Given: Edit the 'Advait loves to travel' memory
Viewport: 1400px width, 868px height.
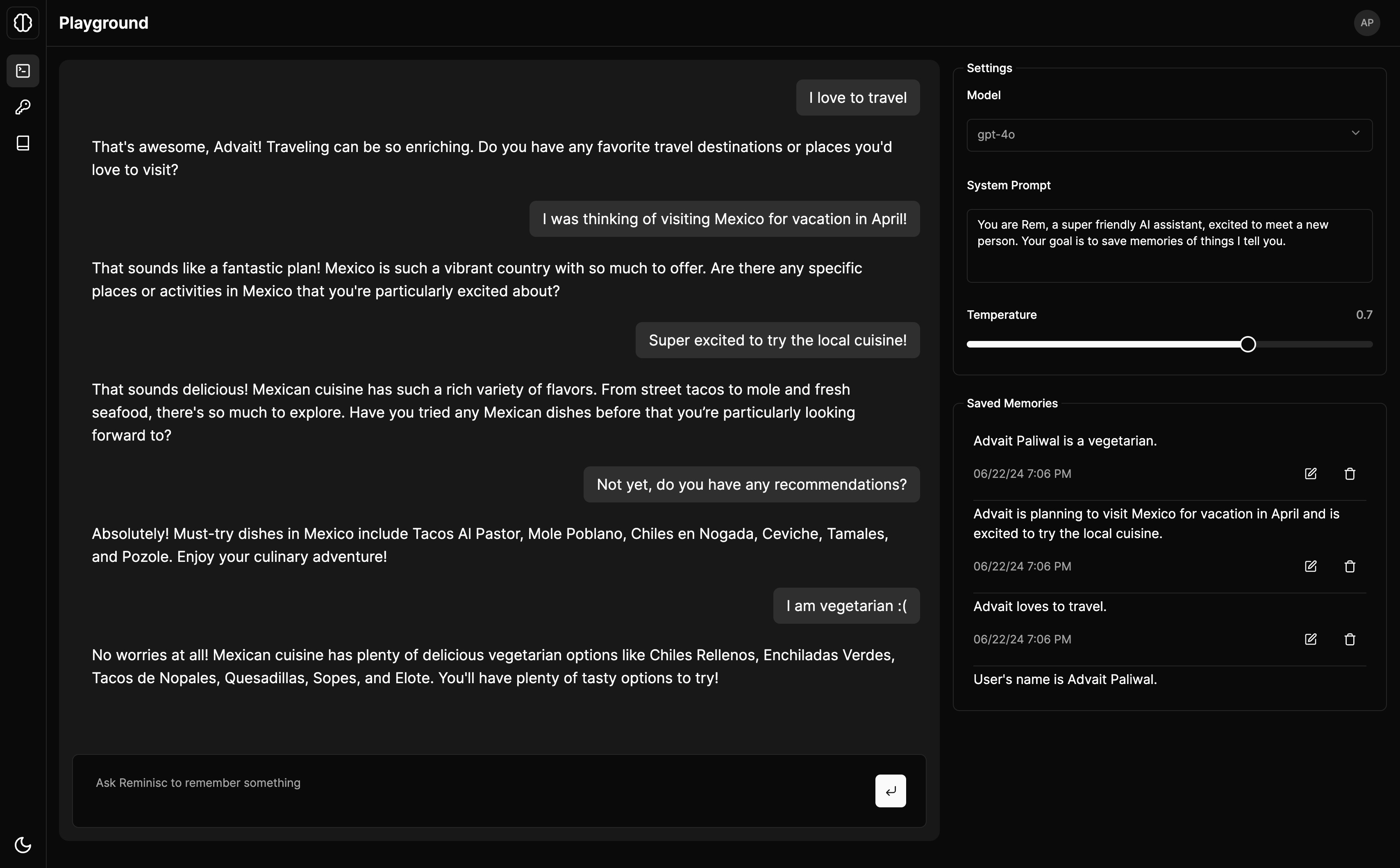Looking at the screenshot, I should tap(1311, 639).
